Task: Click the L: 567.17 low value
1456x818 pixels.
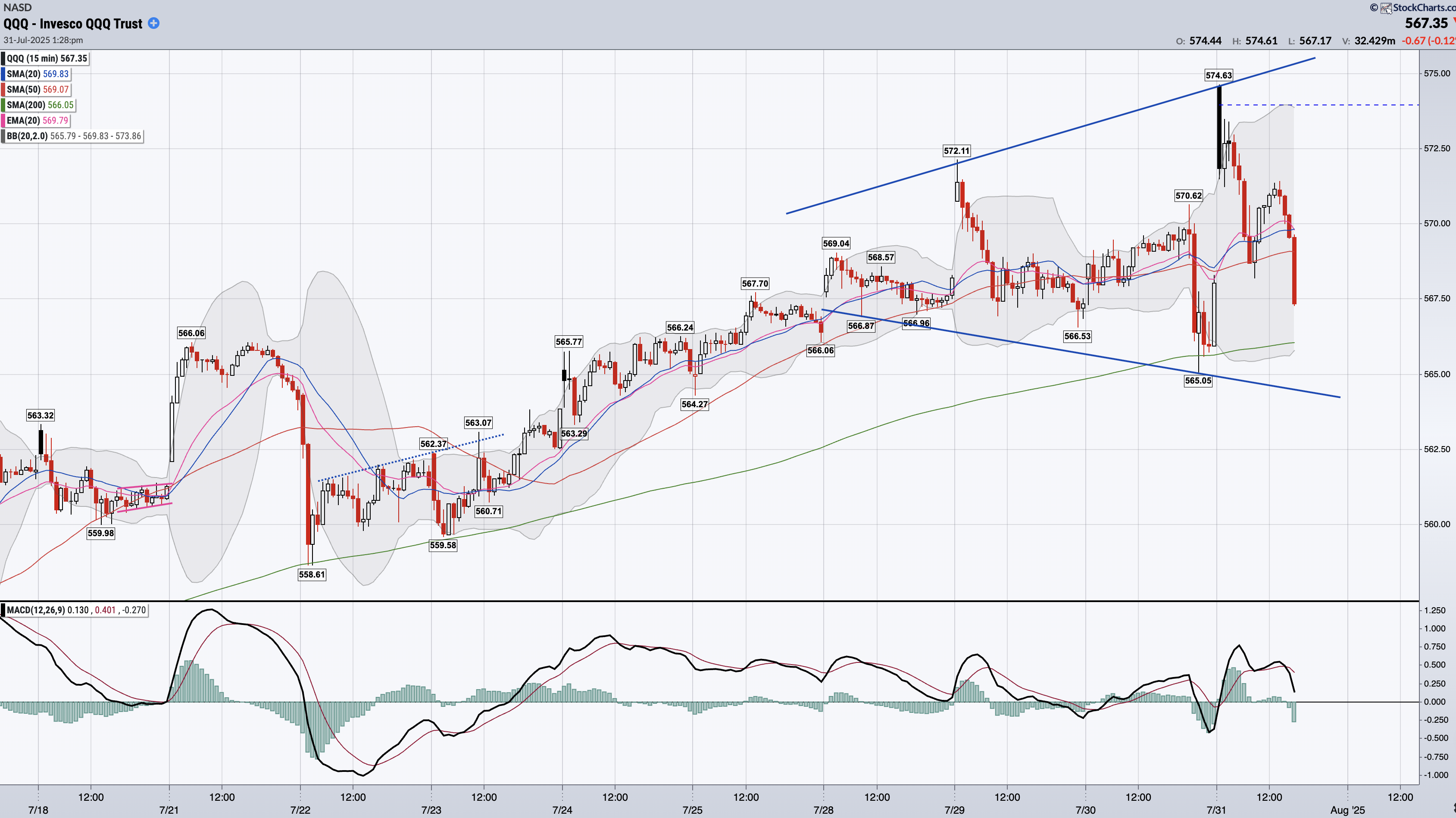Action: (x=1309, y=41)
